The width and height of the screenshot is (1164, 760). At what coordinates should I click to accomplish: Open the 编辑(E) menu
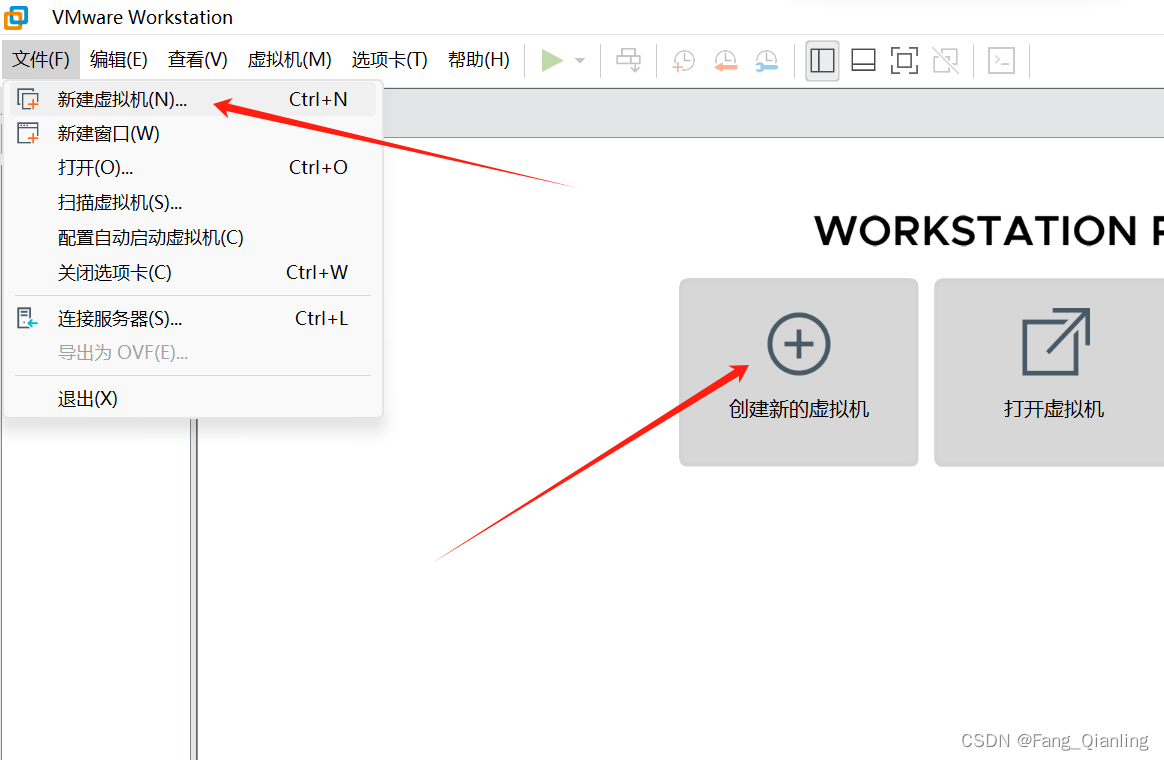pos(119,59)
